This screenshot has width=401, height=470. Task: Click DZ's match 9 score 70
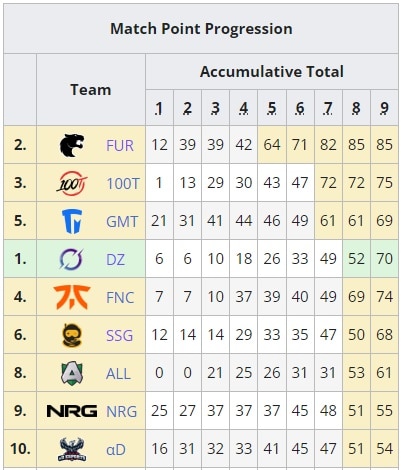384,259
